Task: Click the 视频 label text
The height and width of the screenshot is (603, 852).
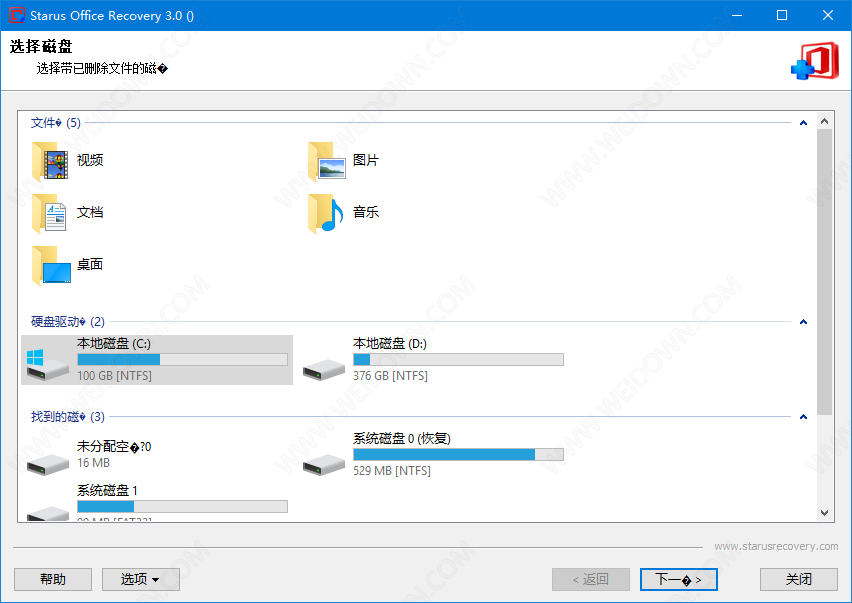Action: (x=90, y=160)
